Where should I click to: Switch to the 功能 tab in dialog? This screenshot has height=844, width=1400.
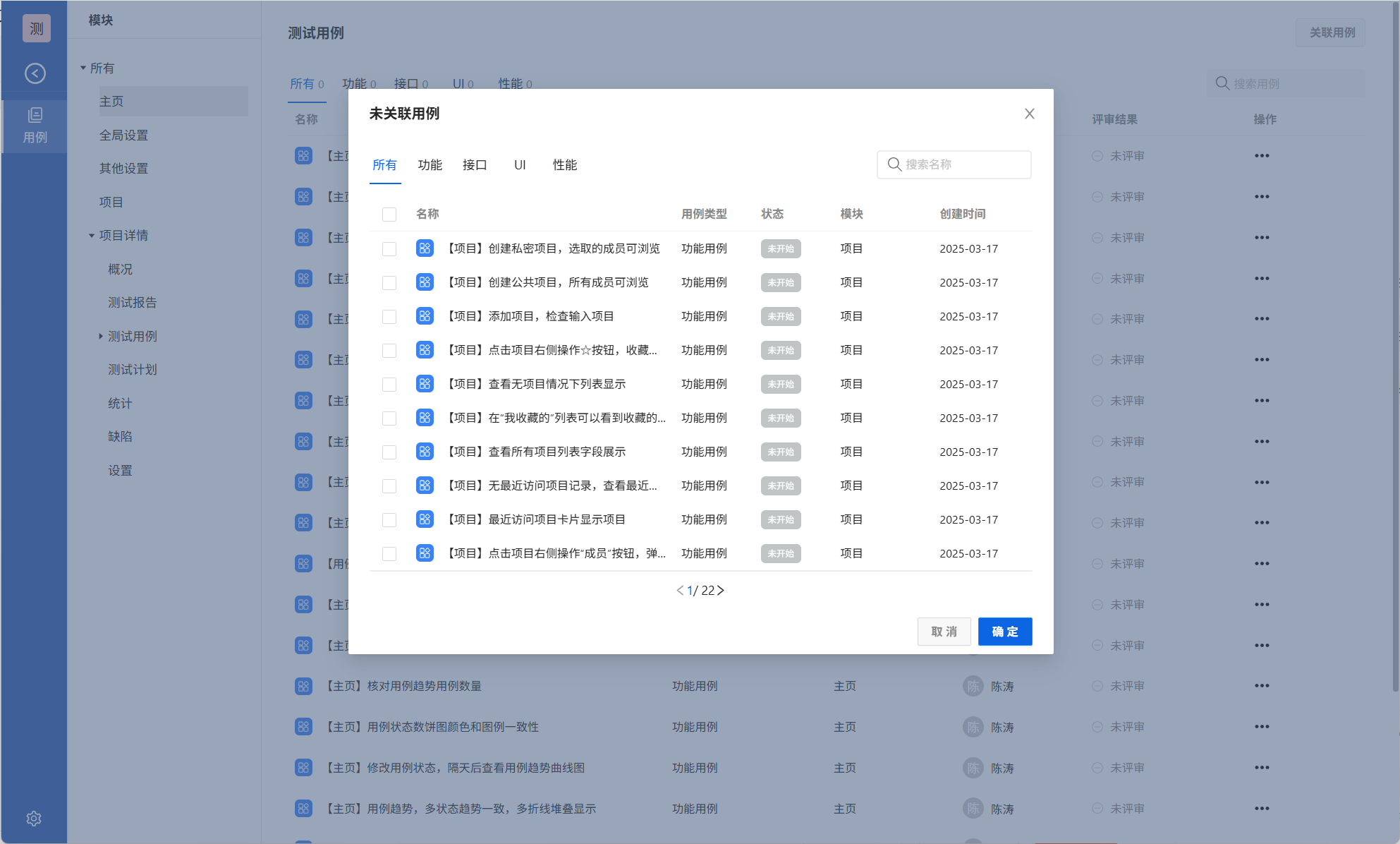[x=430, y=165]
